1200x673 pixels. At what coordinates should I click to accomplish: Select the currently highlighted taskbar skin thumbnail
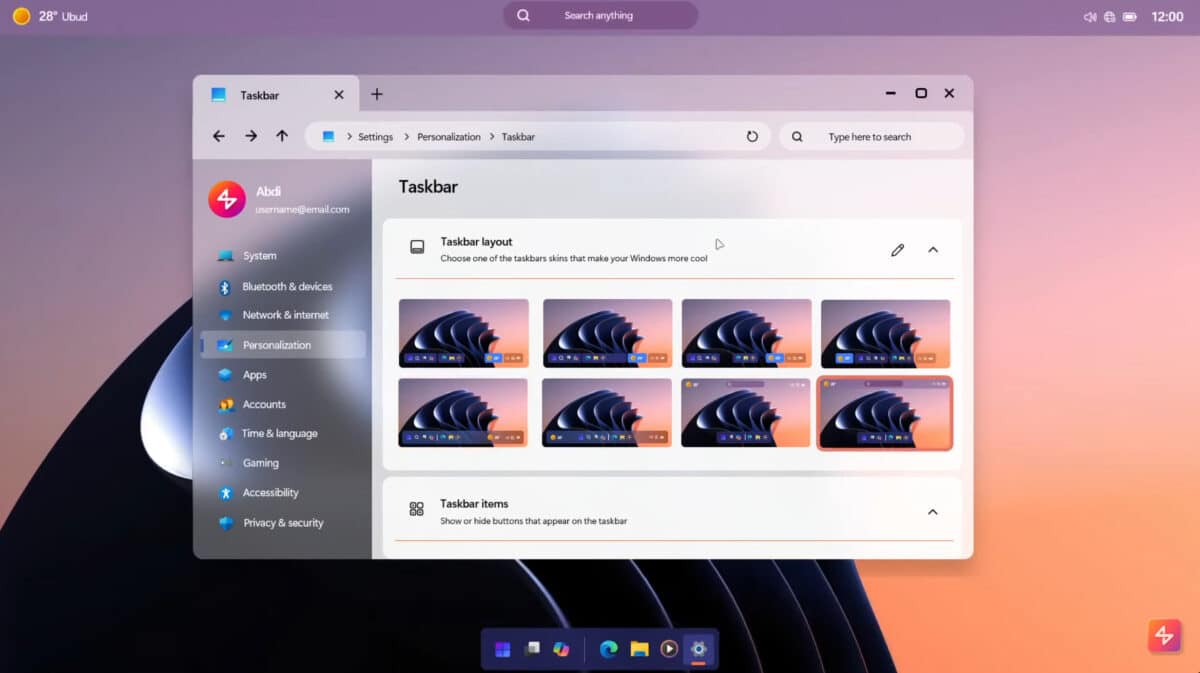click(885, 412)
